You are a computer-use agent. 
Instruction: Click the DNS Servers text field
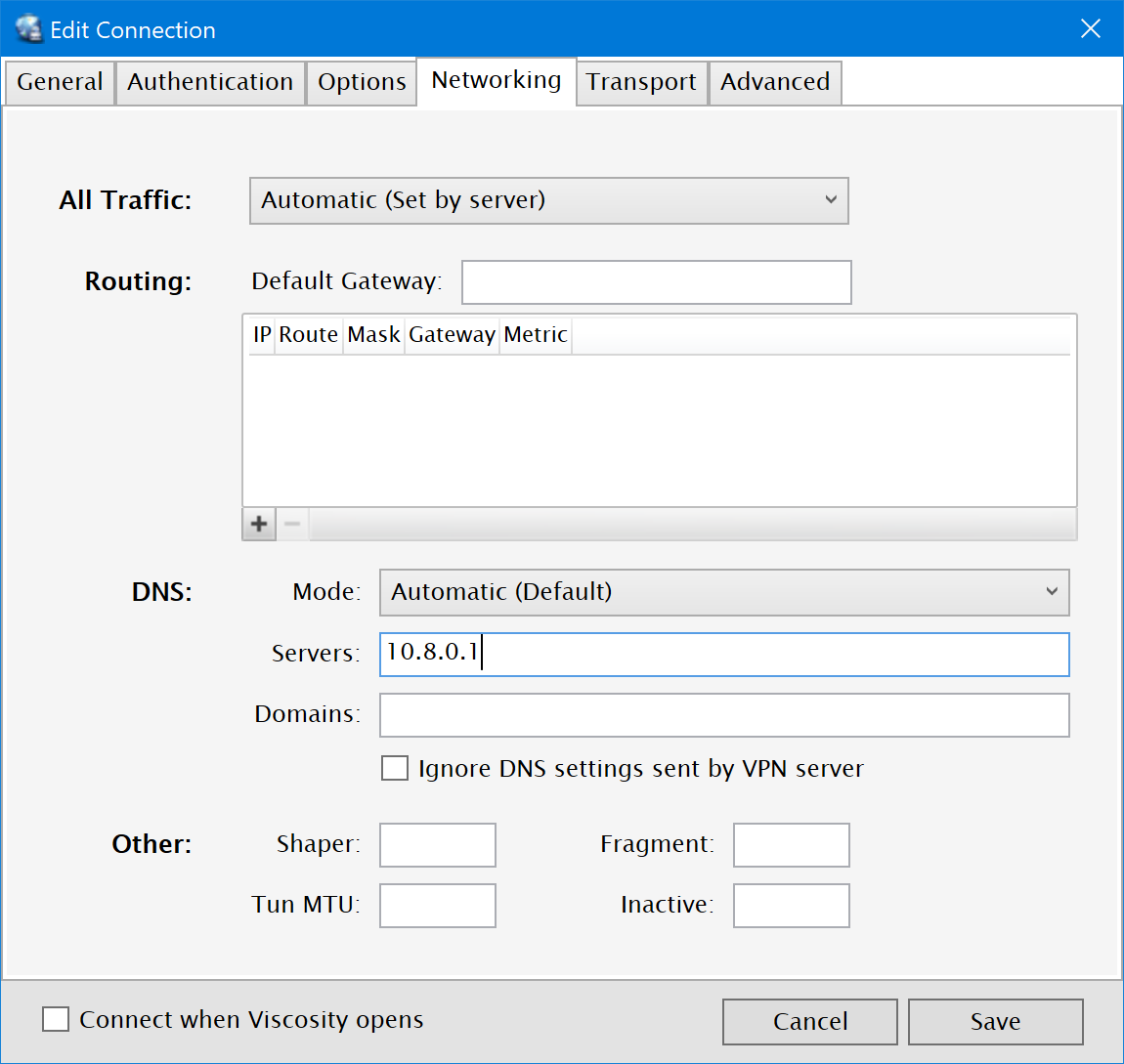(x=723, y=654)
